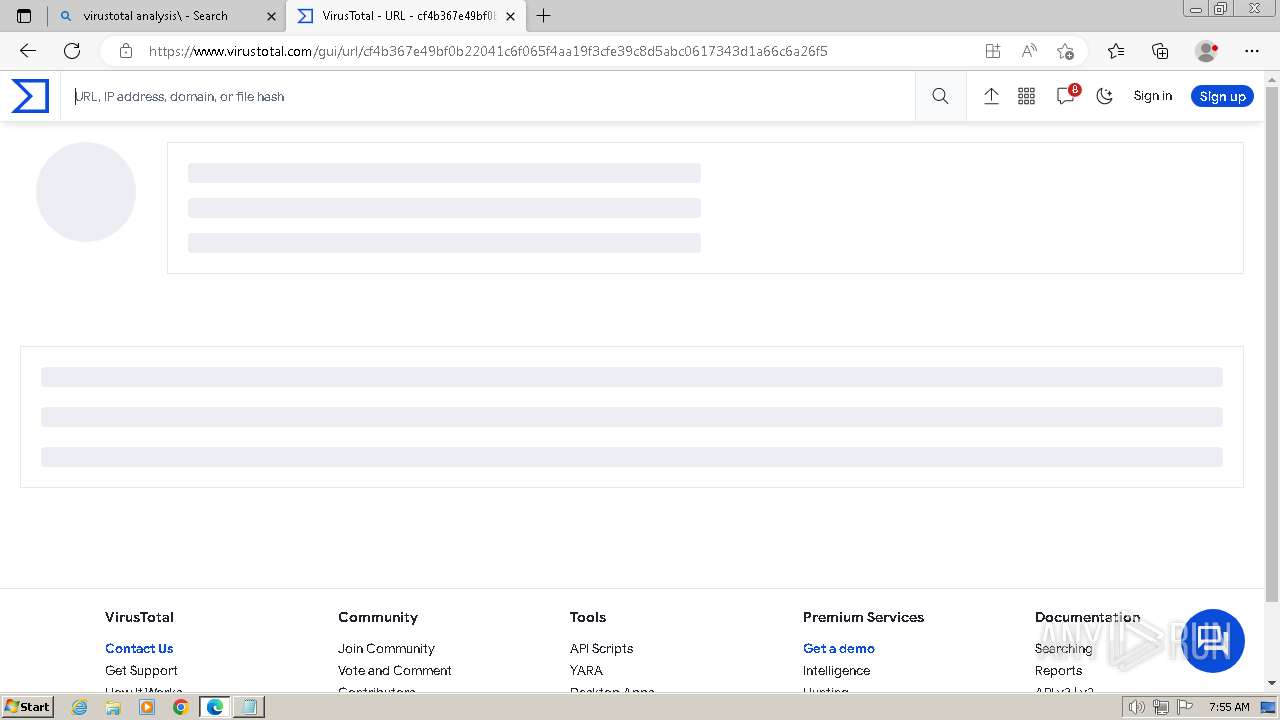This screenshot has height=720, width=1280.
Task: Click the volume speaker tray icon
Action: click(1137, 707)
